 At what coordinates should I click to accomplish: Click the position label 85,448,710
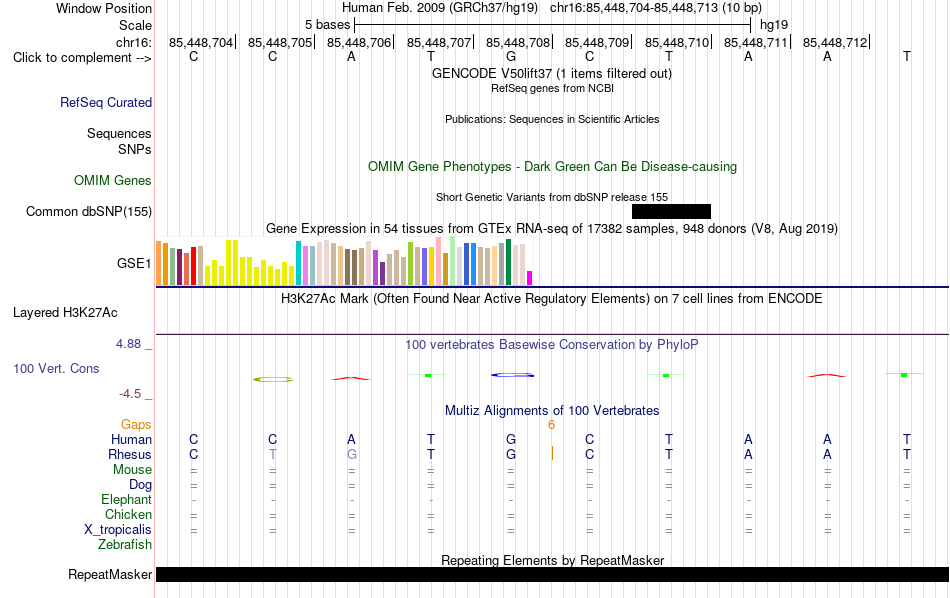676,42
